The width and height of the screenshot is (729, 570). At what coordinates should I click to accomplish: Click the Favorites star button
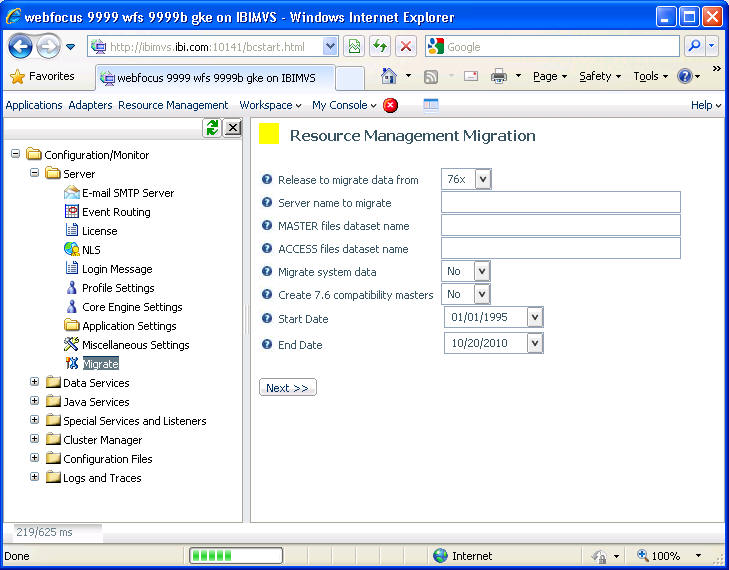pos(42,76)
